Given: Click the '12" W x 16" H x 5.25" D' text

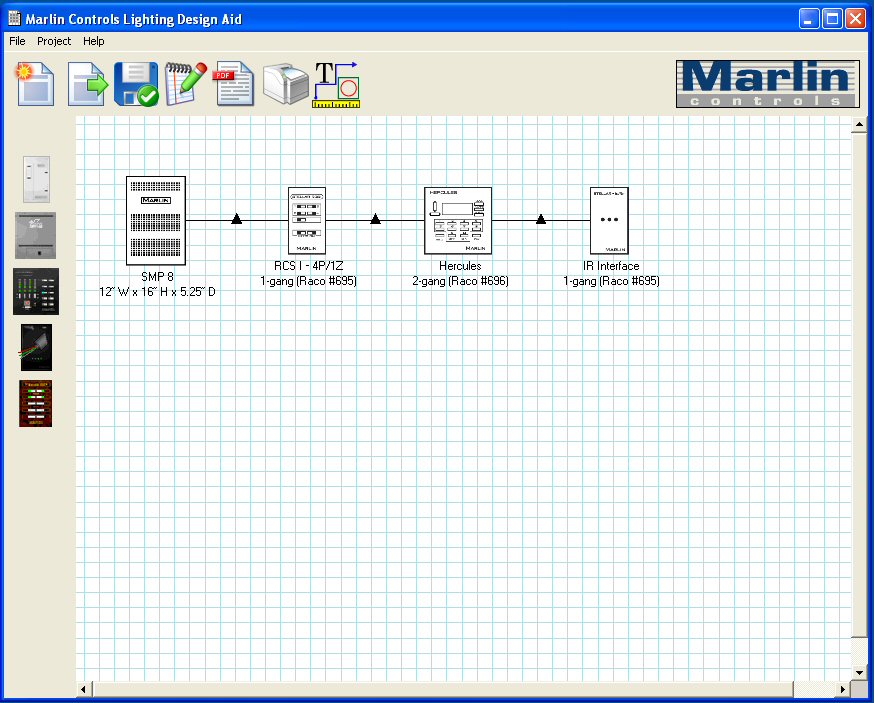Looking at the screenshot, I should (x=157, y=292).
